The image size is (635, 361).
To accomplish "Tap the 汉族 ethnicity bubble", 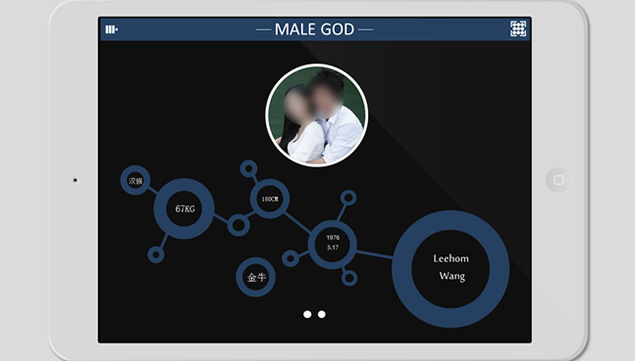I will (135, 180).
